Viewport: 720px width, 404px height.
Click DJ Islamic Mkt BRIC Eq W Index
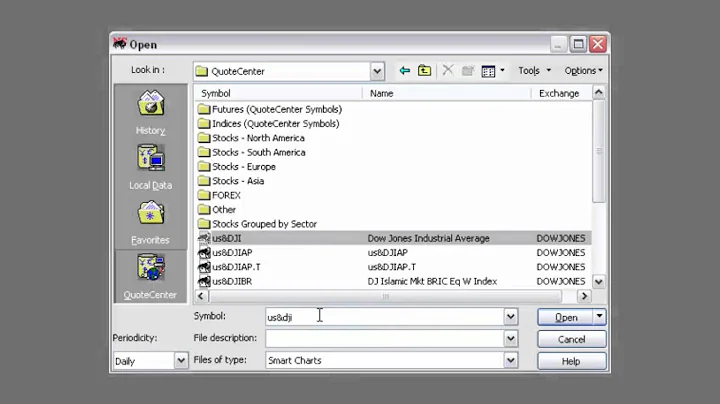tap(432, 281)
